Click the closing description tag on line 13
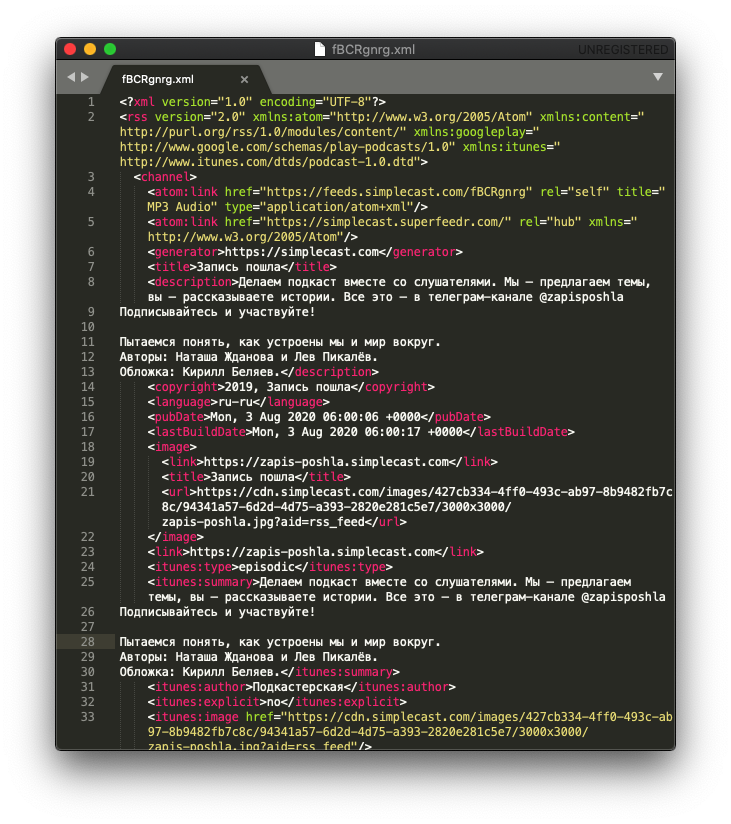The width and height of the screenshot is (731, 824). point(330,372)
